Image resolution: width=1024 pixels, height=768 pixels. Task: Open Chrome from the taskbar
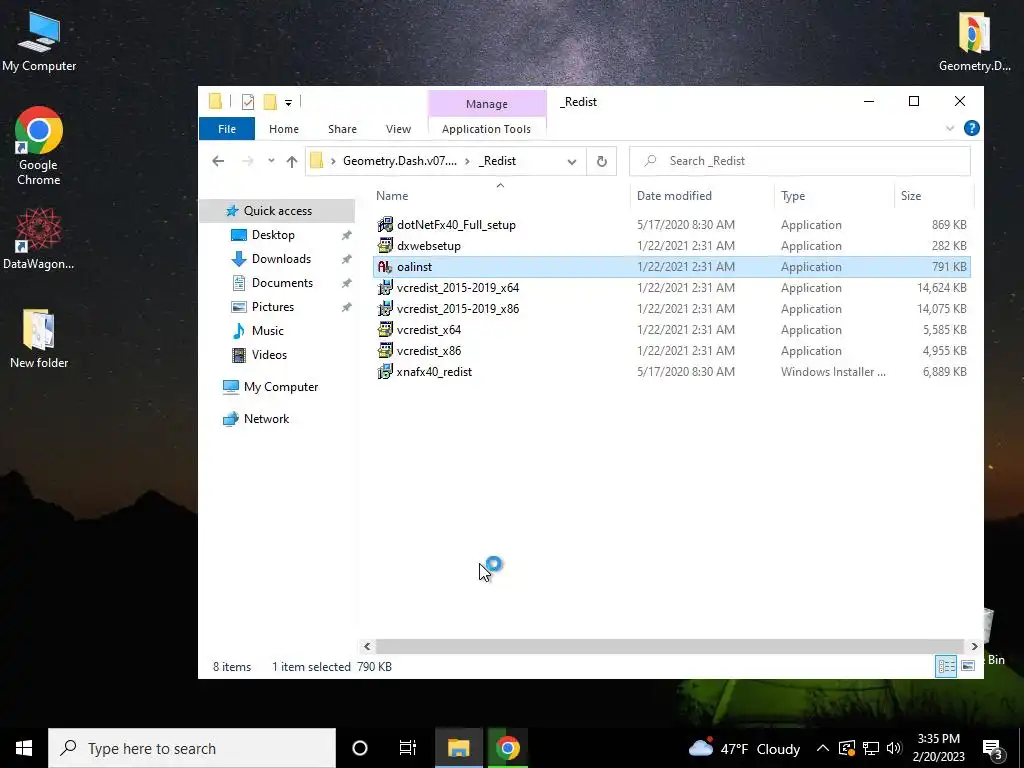click(507, 748)
